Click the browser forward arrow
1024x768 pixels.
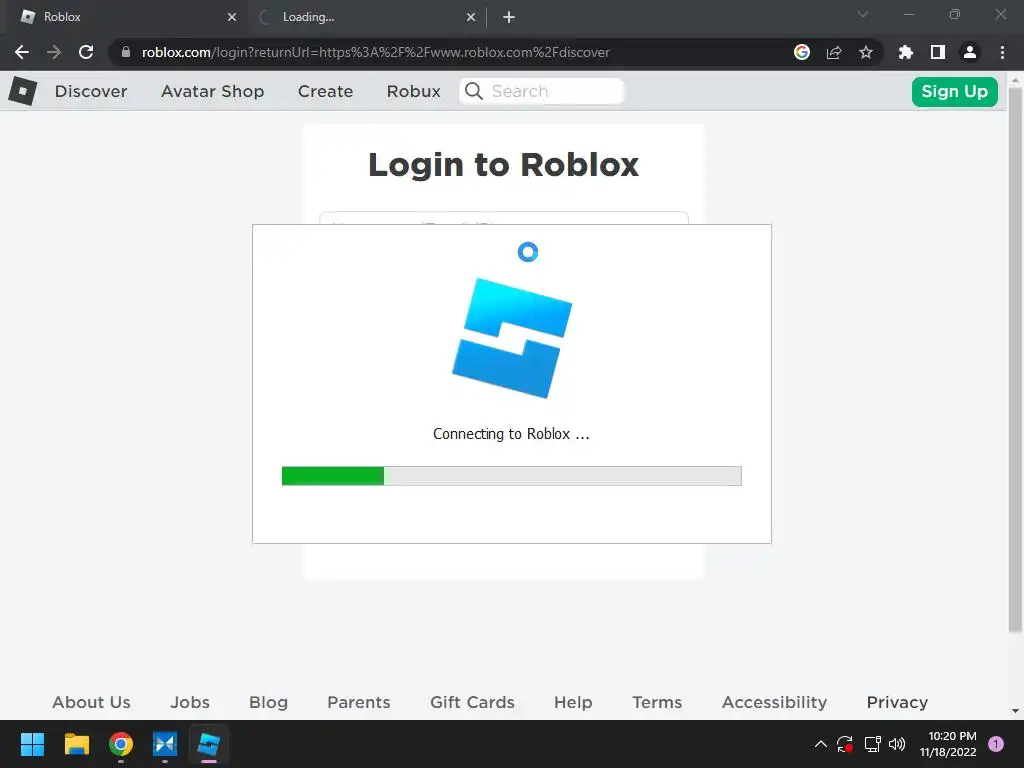tap(54, 52)
